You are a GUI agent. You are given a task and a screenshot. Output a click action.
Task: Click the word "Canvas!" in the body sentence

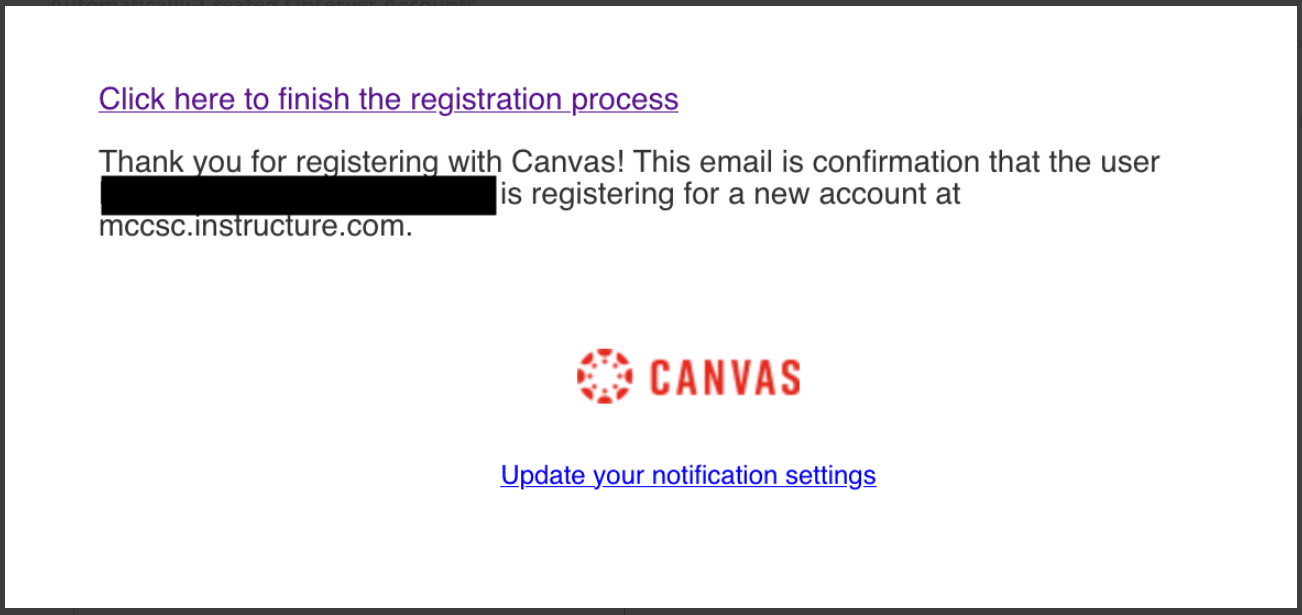pyautogui.click(x=568, y=161)
